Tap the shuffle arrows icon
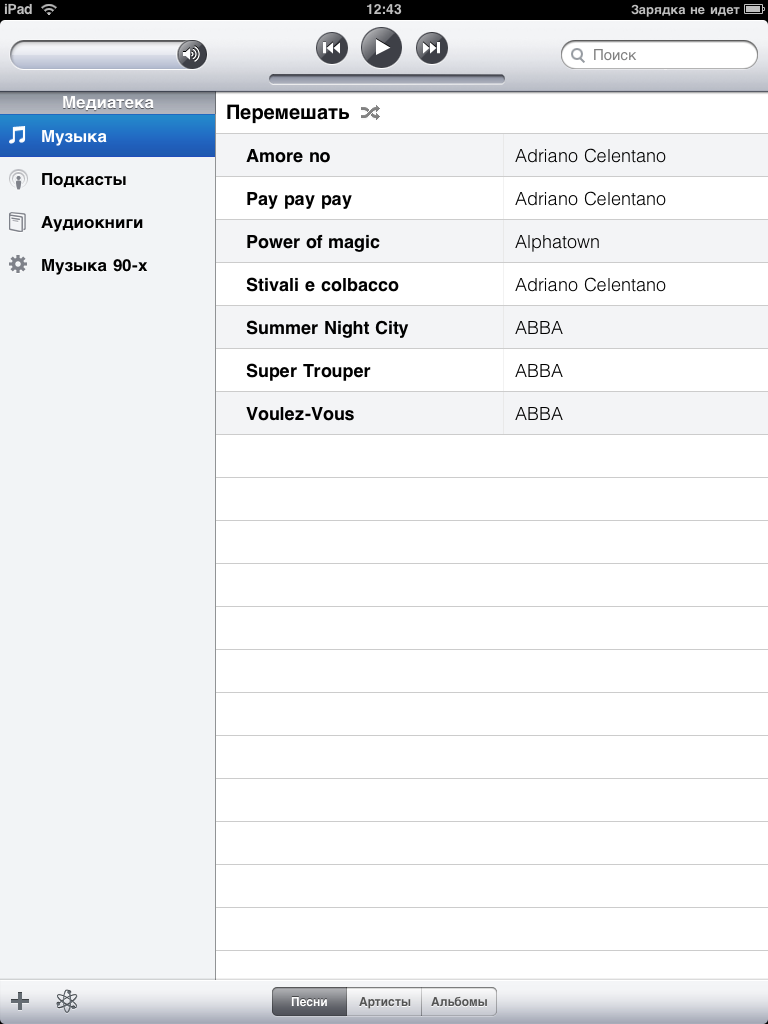This screenshot has height=1024, width=768. point(370,113)
